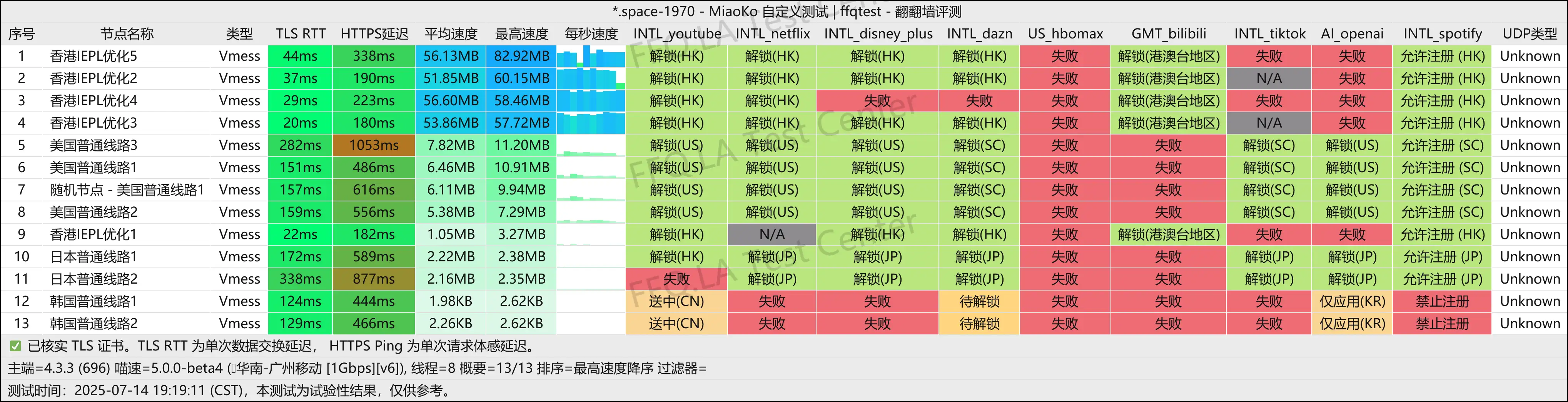Click the GMT_bilibili column header
Screen dimensions: 1568x402
pyautogui.click(x=1169, y=34)
